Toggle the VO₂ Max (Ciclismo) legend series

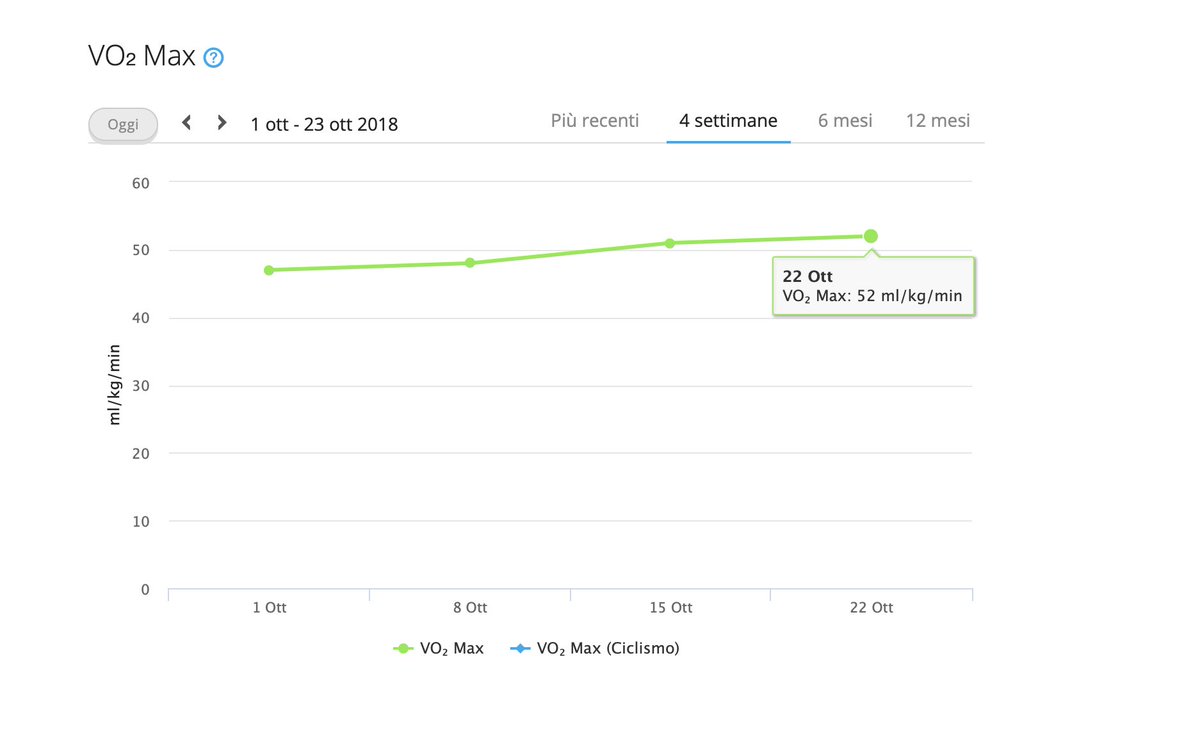tap(595, 648)
